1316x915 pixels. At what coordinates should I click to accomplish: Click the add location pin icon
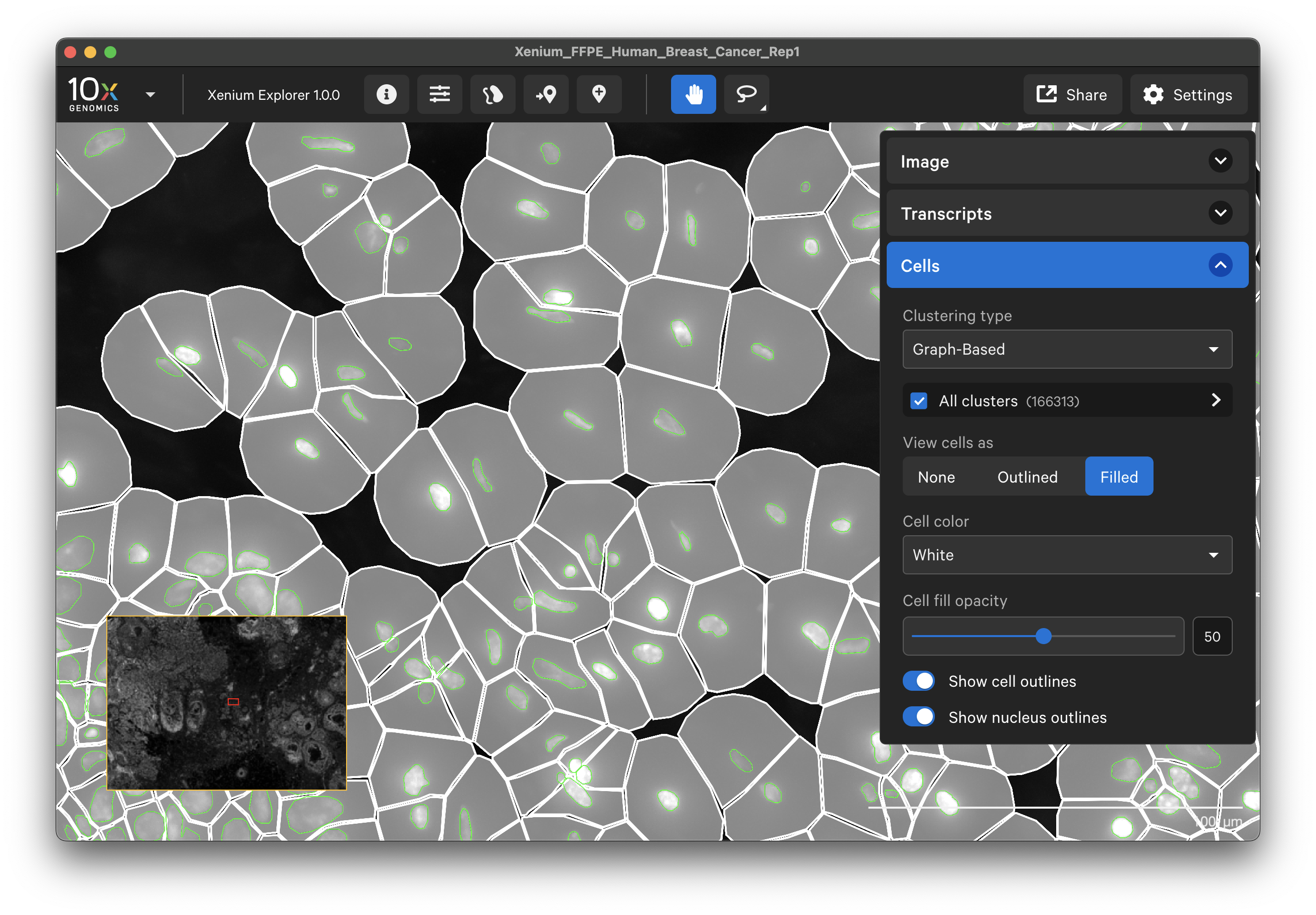(x=599, y=94)
